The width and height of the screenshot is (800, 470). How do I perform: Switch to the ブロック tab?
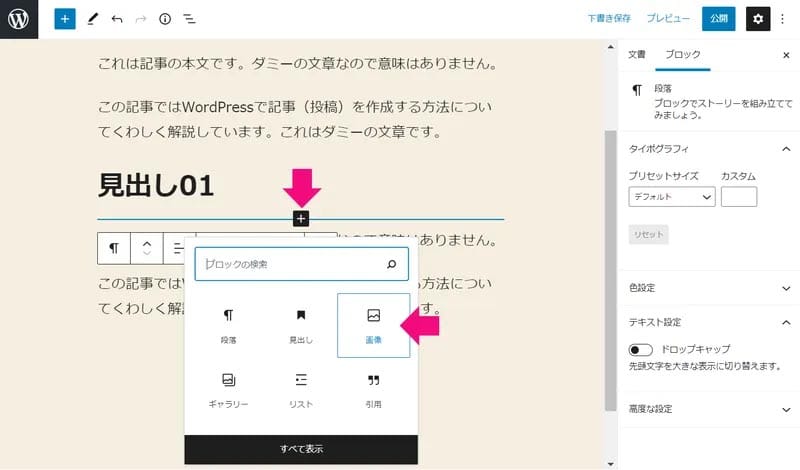point(682,54)
